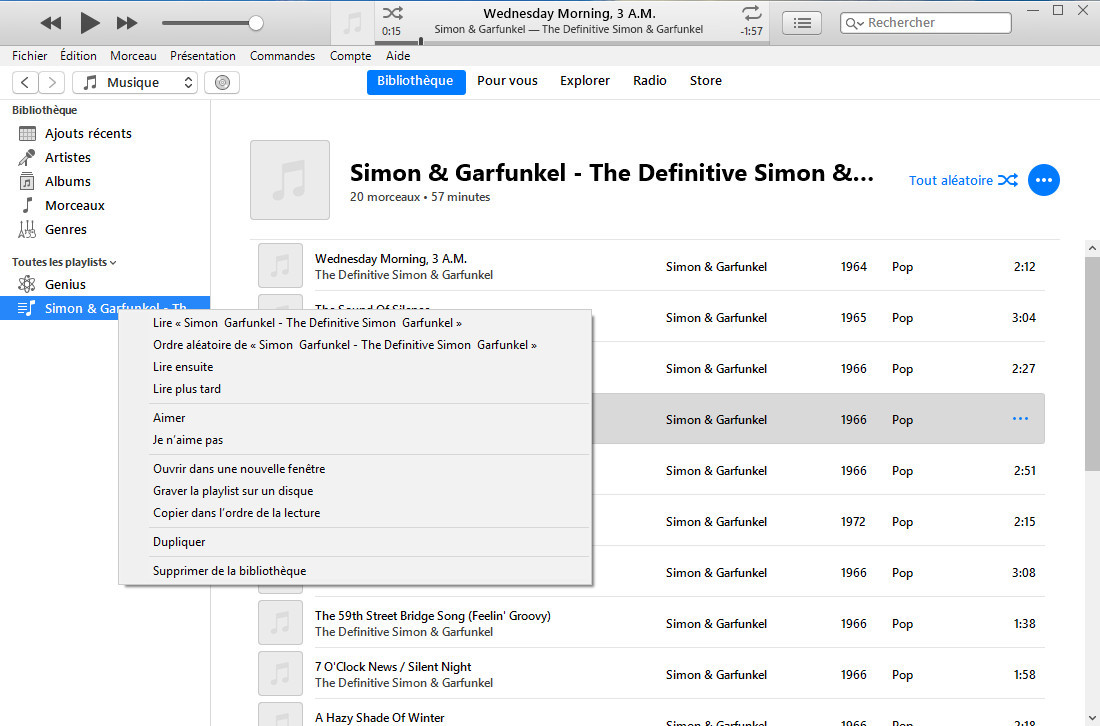
Task: Open the Commandes menu
Action: click(x=283, y=56)
